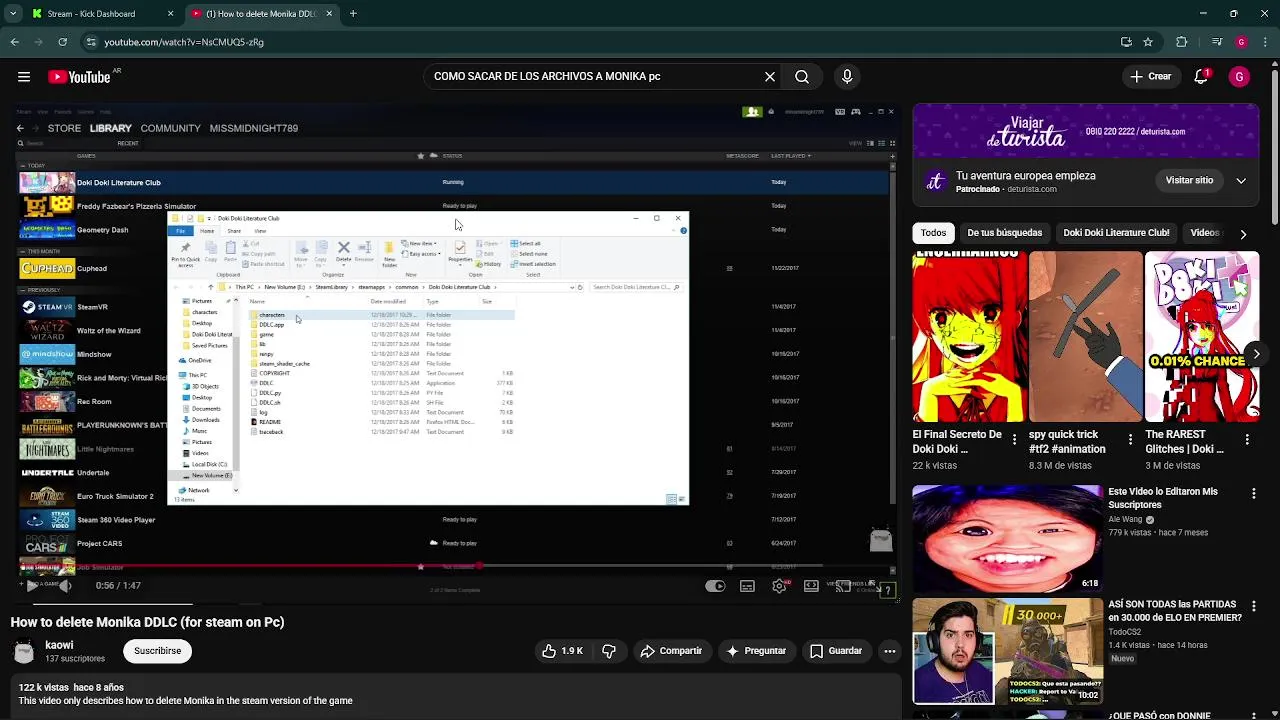Open the player settings gear

779,586
